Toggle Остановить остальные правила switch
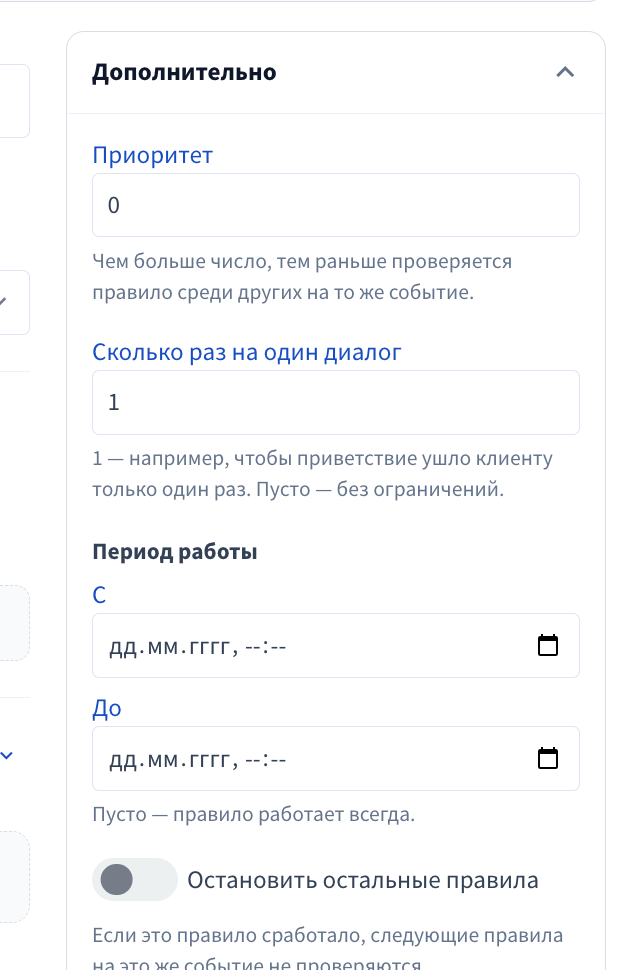620x970 pixels. coord(134,880)
